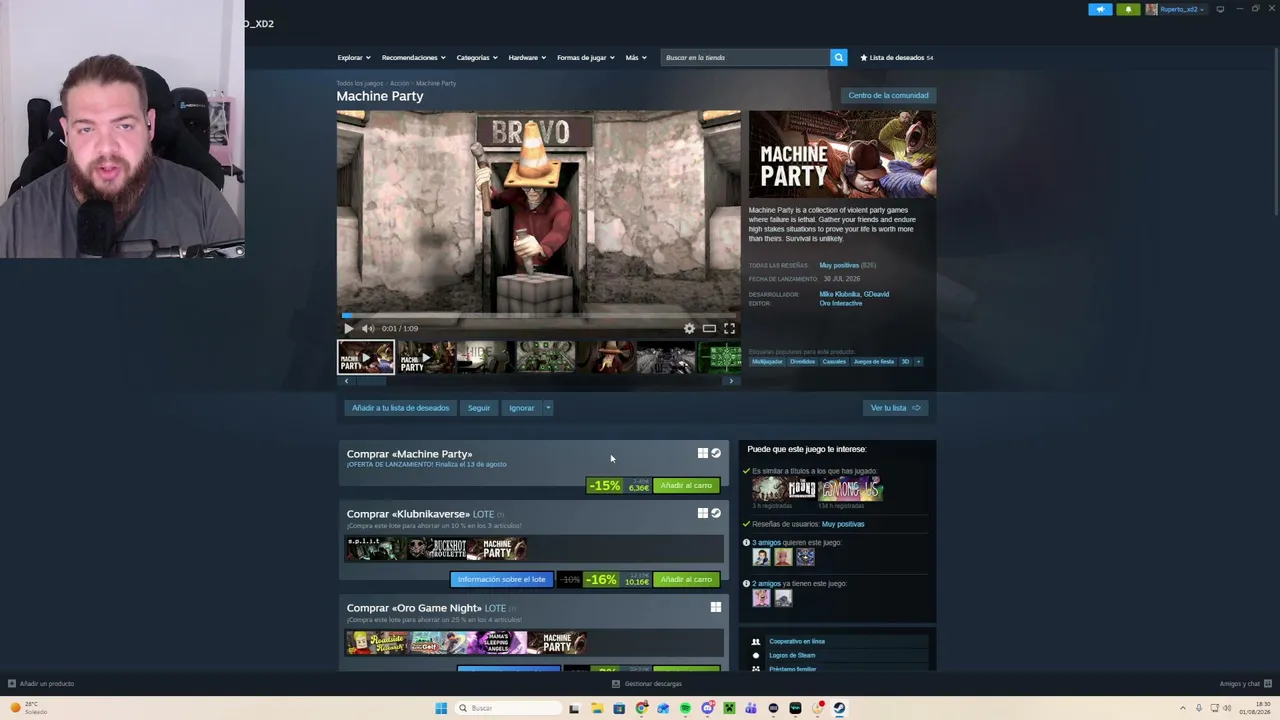Click 'Añadir a tu lista de deseados'

400,408
